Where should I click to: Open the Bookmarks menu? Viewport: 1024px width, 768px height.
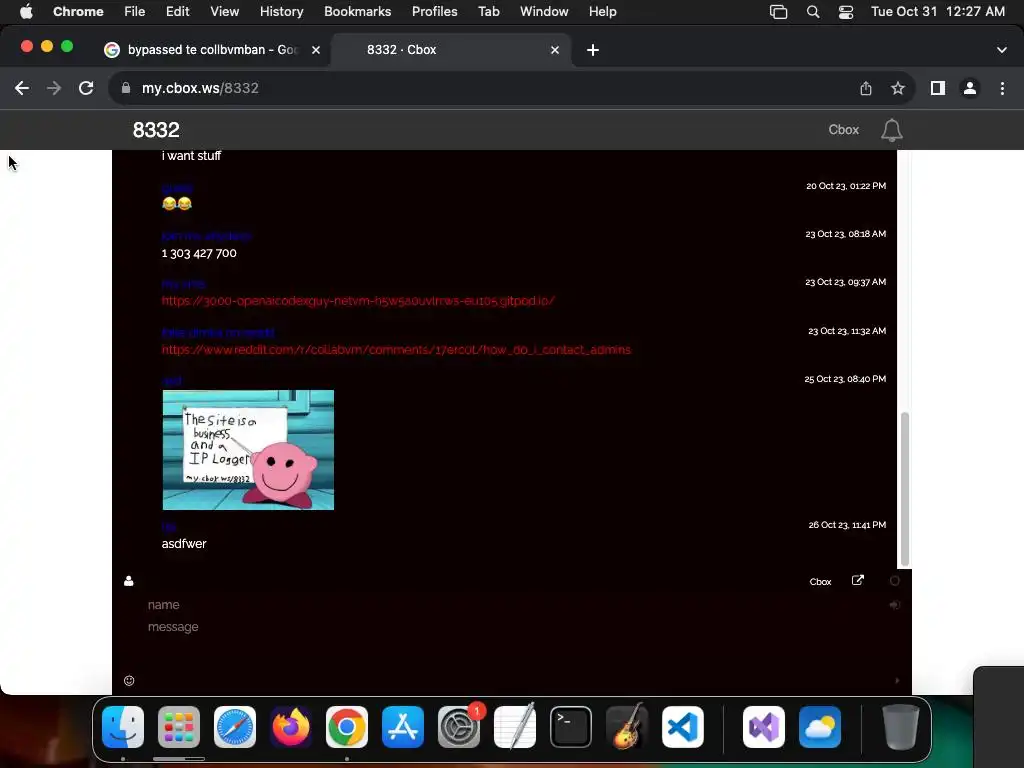tap(357, 12)
